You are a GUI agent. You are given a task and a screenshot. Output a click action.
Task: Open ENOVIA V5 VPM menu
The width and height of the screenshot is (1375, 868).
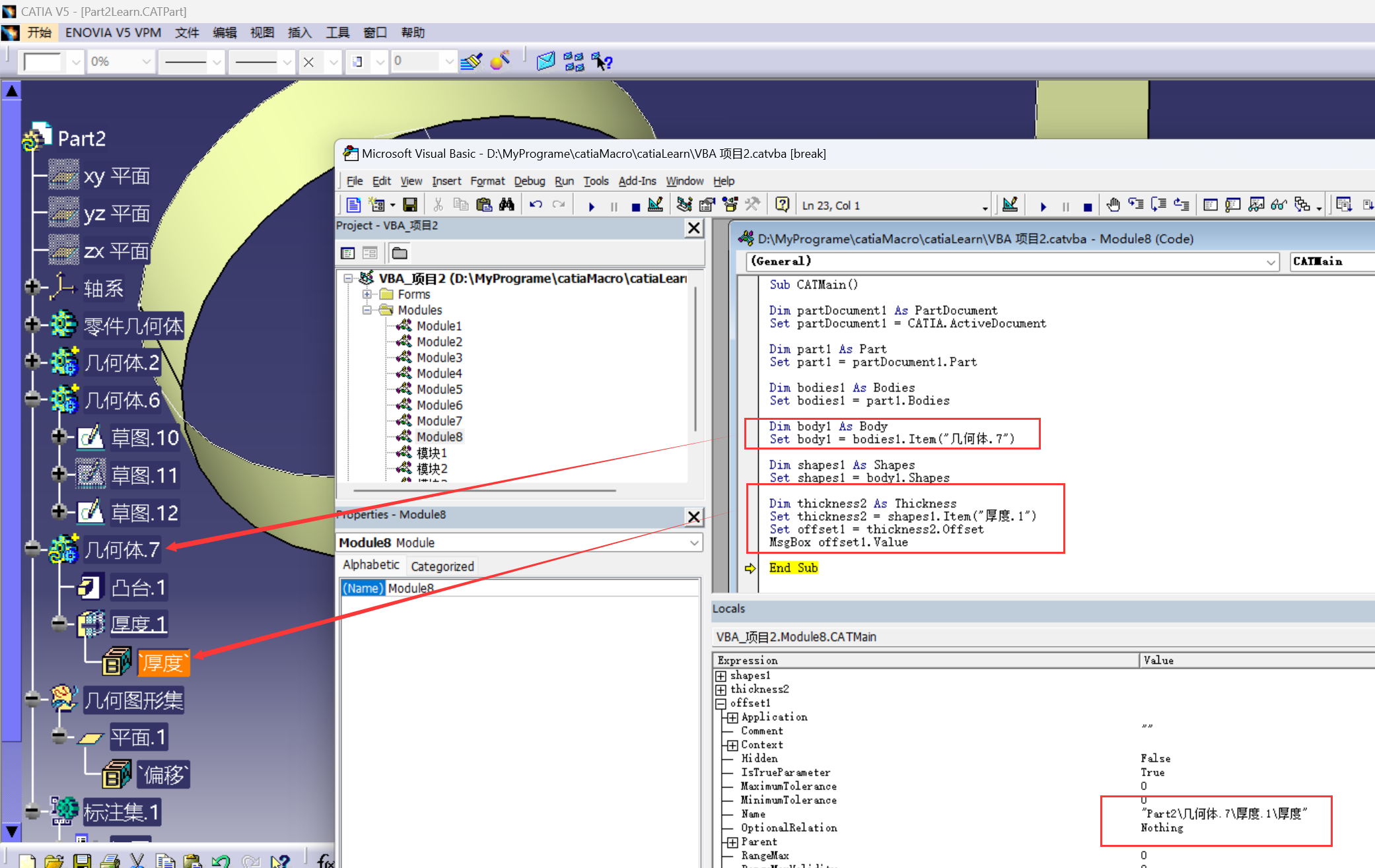(x=113, y=32)
